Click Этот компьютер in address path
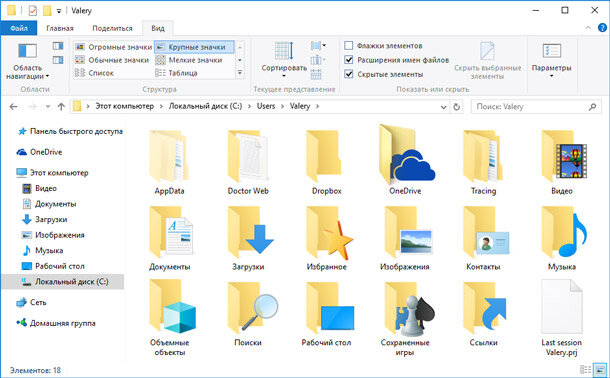Image resolution: width=610 pixels, height=378 pixels. pyautogui.click(x=124, y=106)
